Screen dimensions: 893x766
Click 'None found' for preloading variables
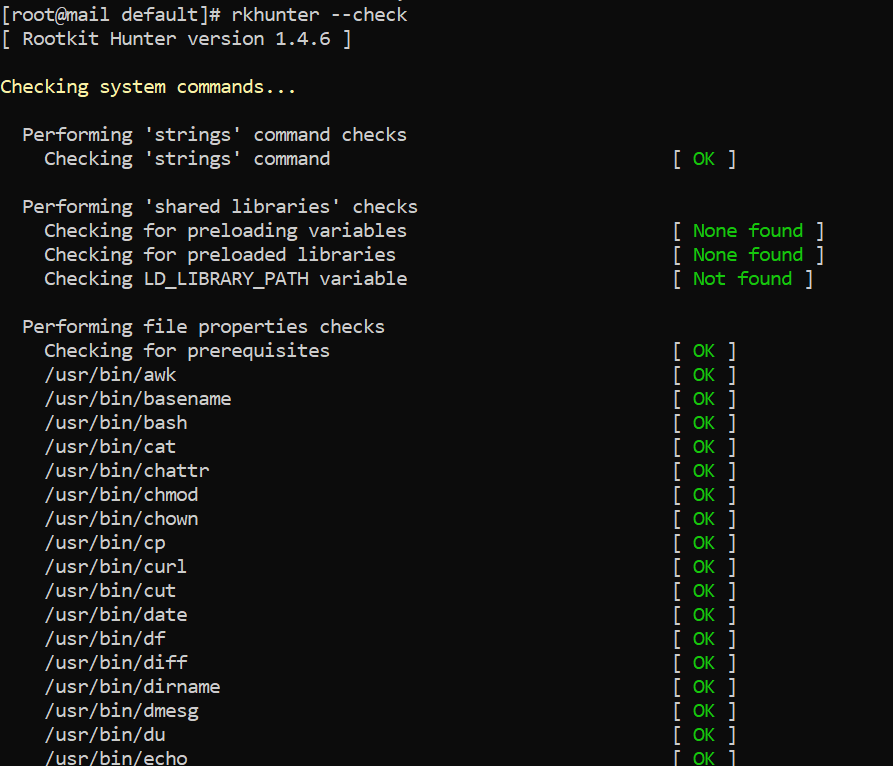pos(748,231)
